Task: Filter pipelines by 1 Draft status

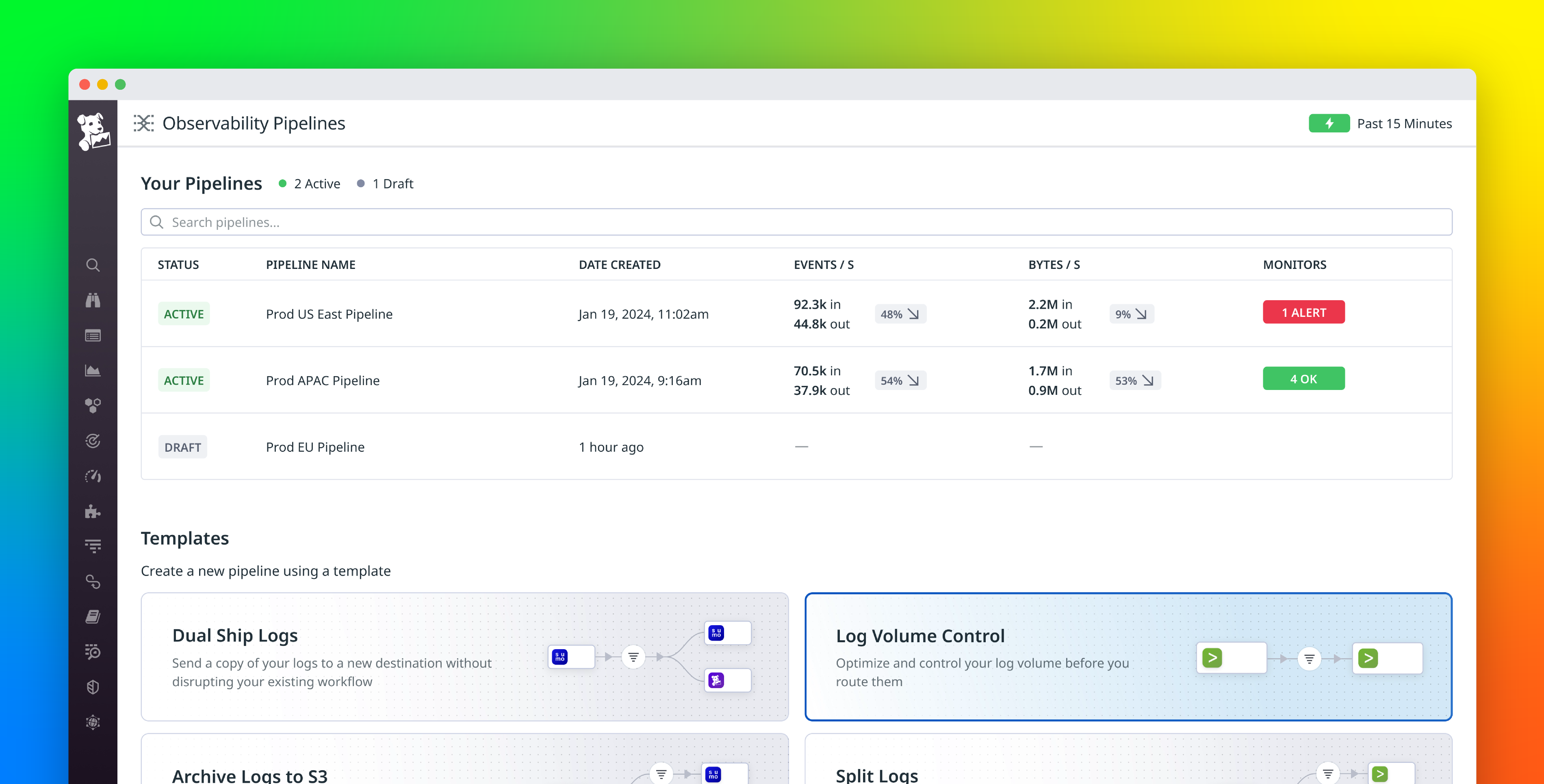Action: [x=386, y=184]
